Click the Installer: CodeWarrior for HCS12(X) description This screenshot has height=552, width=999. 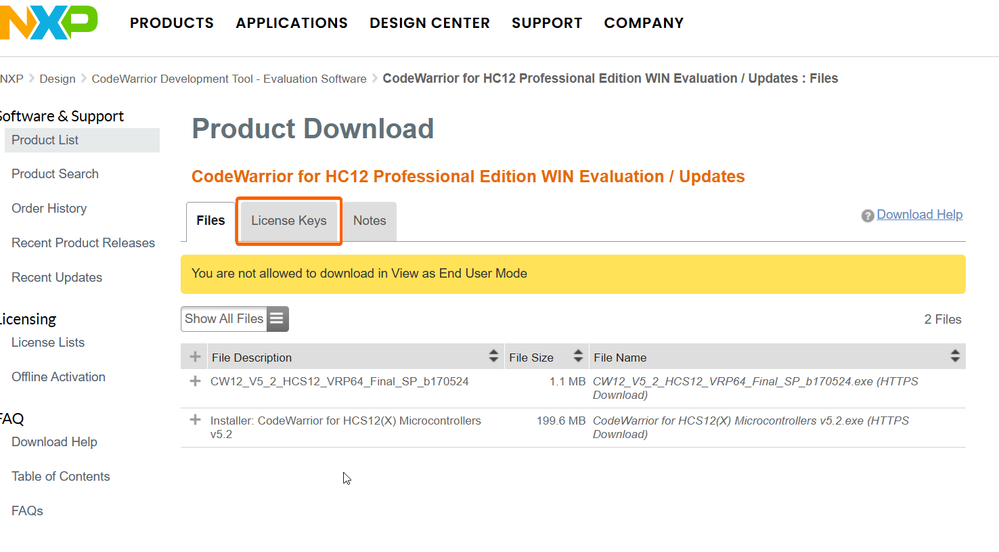click(x=345, y=427)
